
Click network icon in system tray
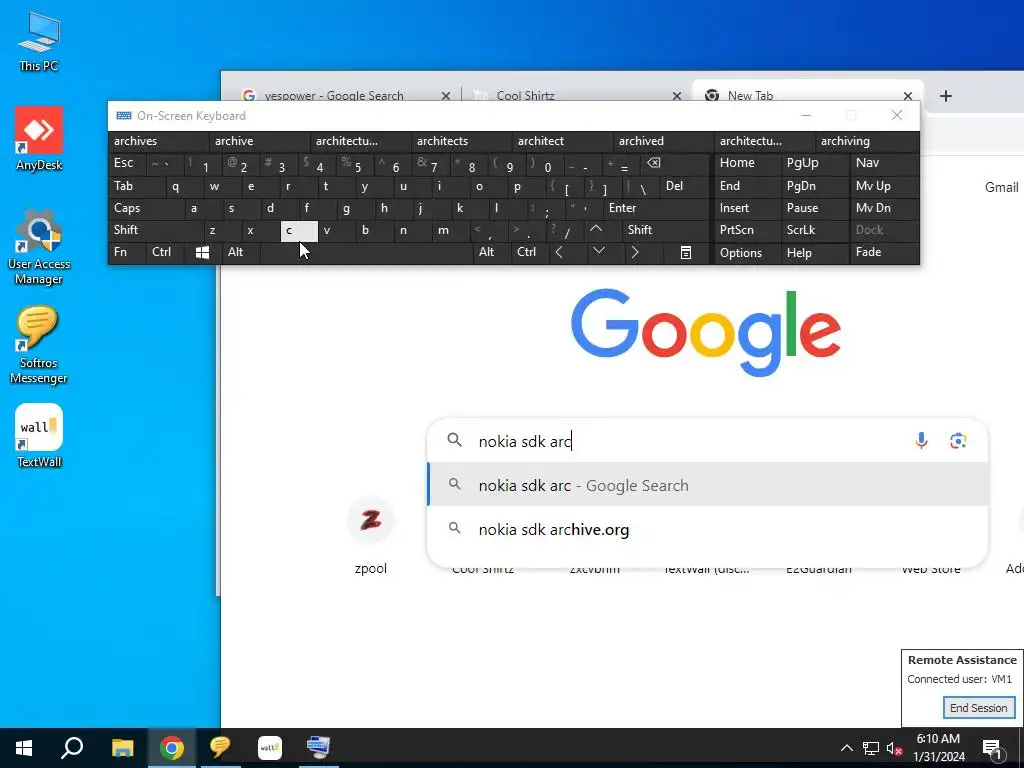[x=871, y=748]
